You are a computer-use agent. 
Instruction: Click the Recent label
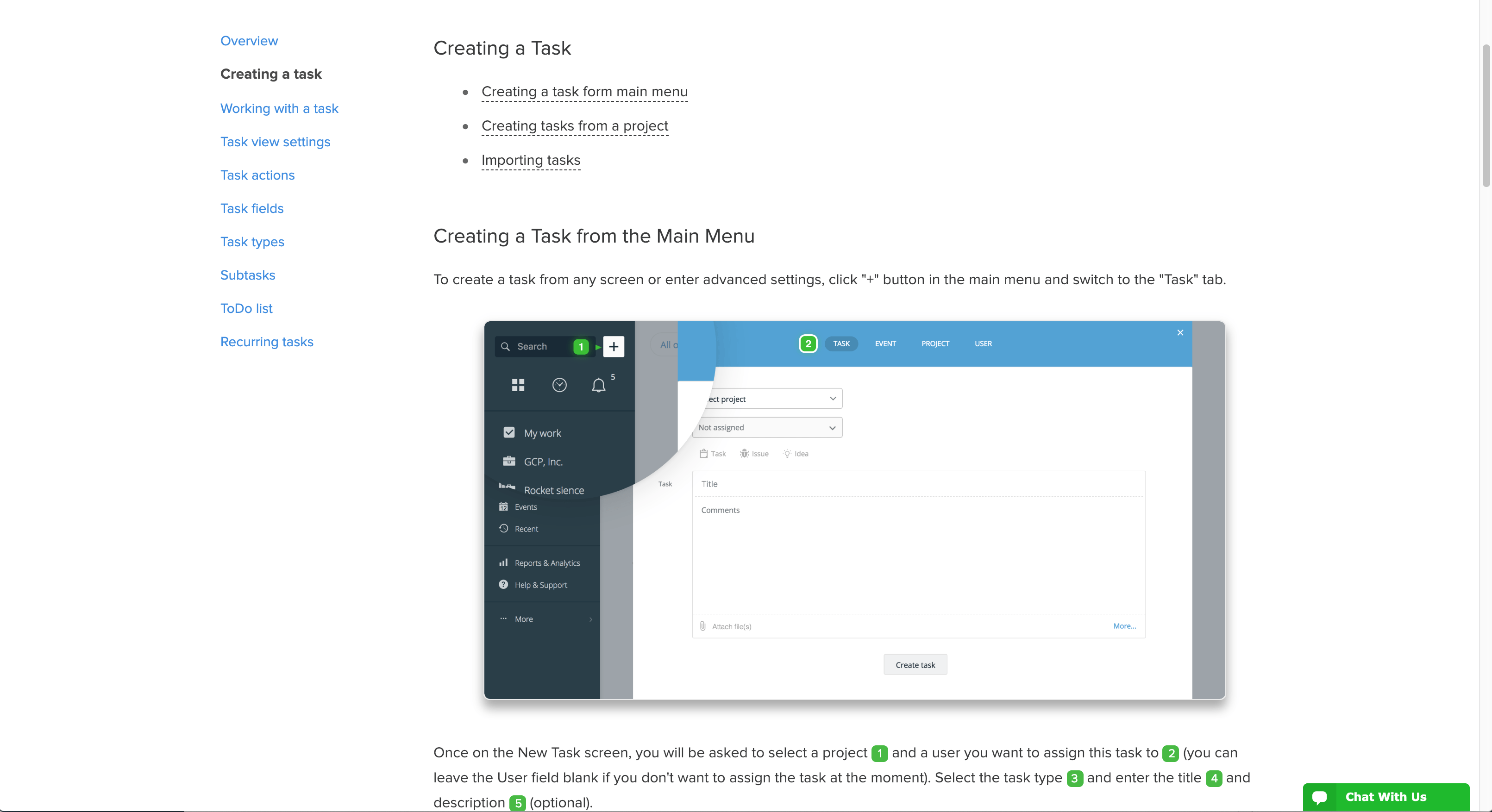coord(526,529)
